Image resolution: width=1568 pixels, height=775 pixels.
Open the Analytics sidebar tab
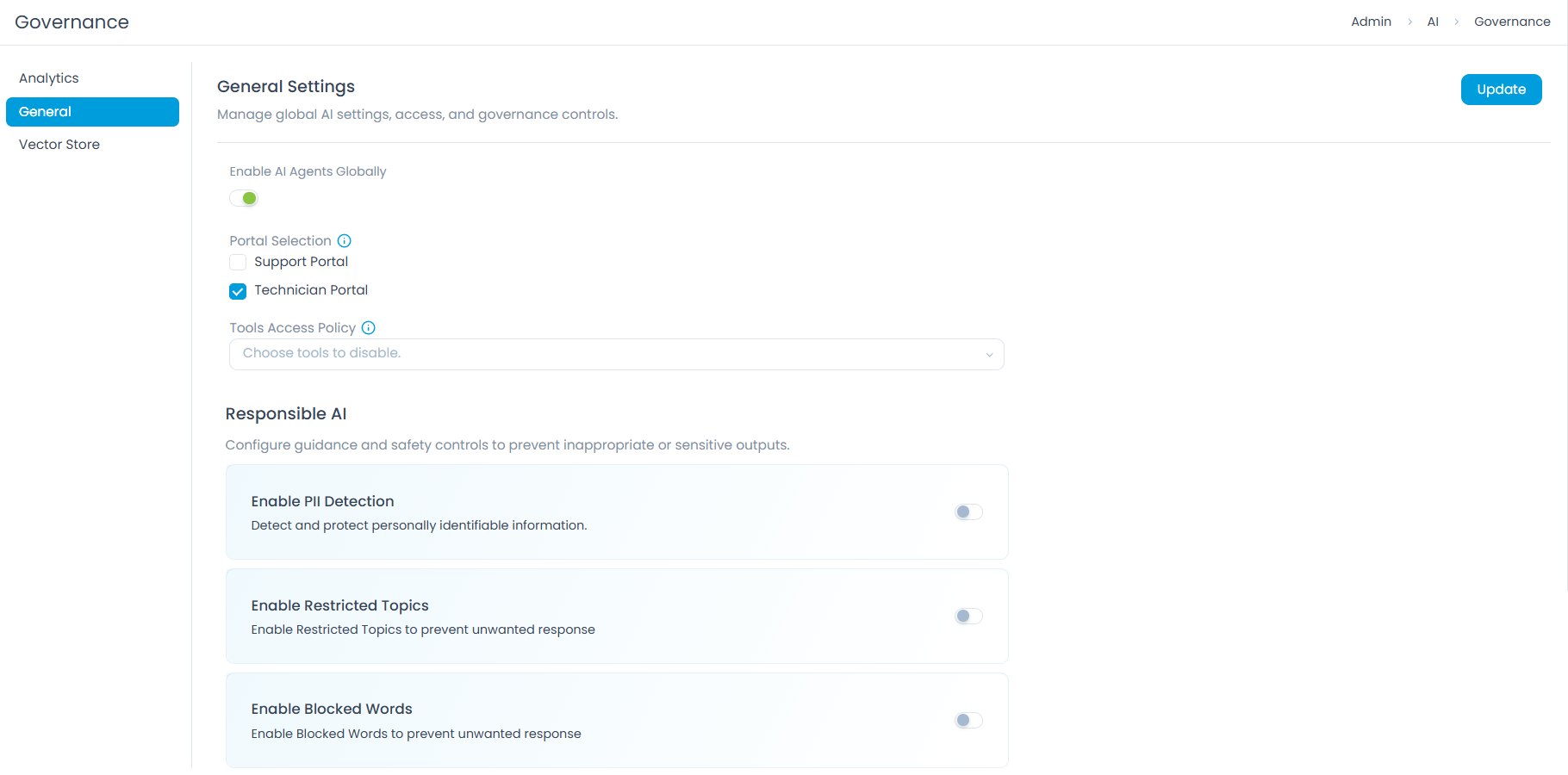pos(49,78)
